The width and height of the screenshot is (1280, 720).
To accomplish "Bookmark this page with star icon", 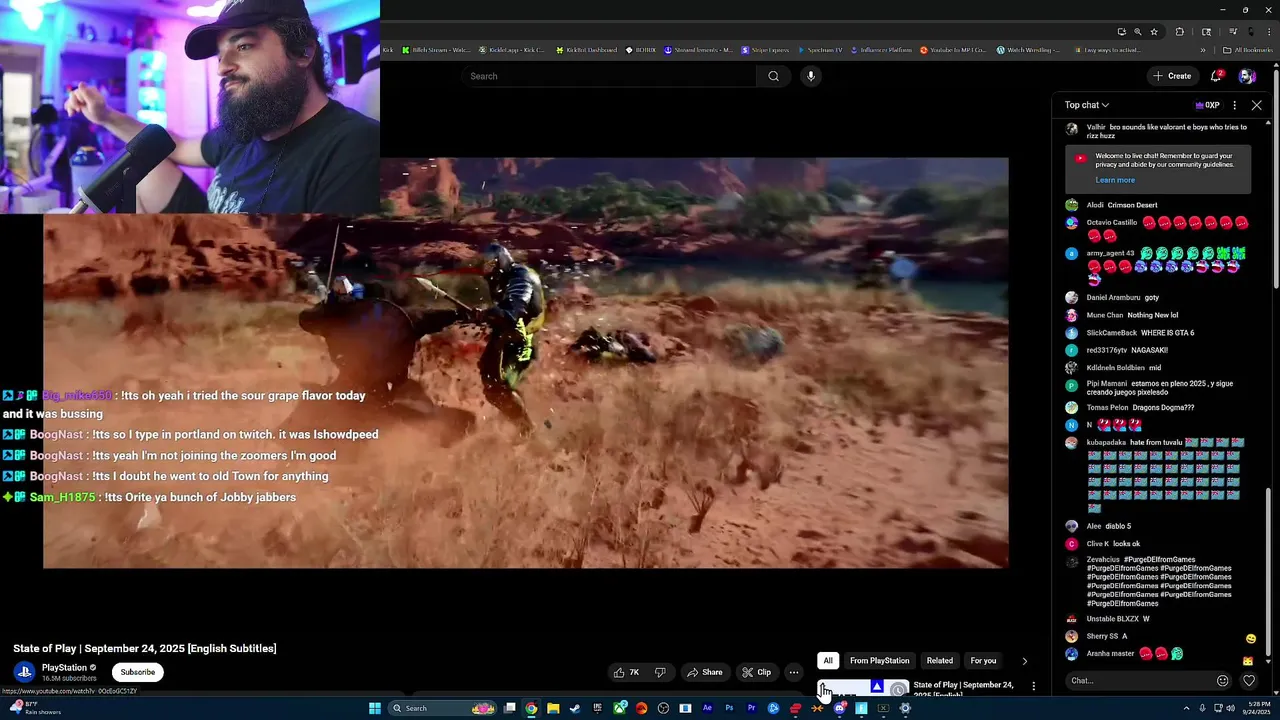I will click(1154, 32).
